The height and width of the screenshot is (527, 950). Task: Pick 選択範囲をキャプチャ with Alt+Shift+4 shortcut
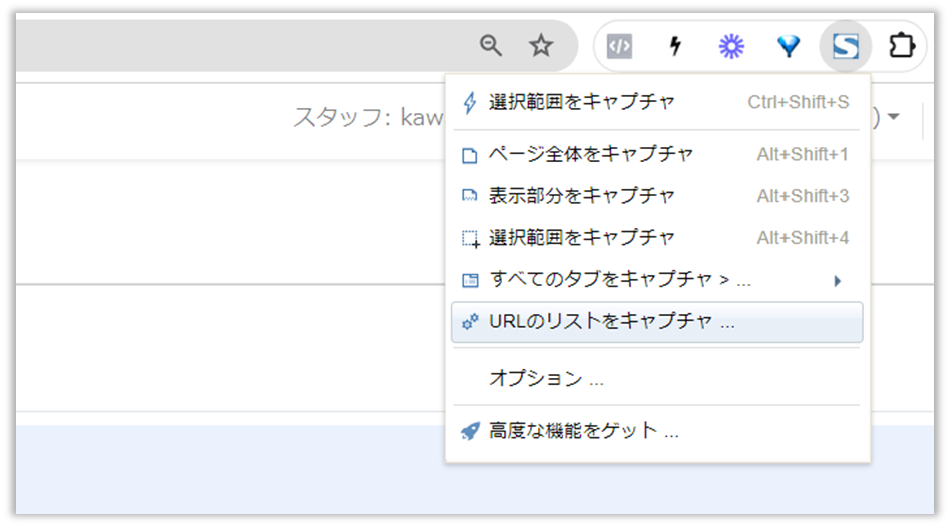(581, 238)
